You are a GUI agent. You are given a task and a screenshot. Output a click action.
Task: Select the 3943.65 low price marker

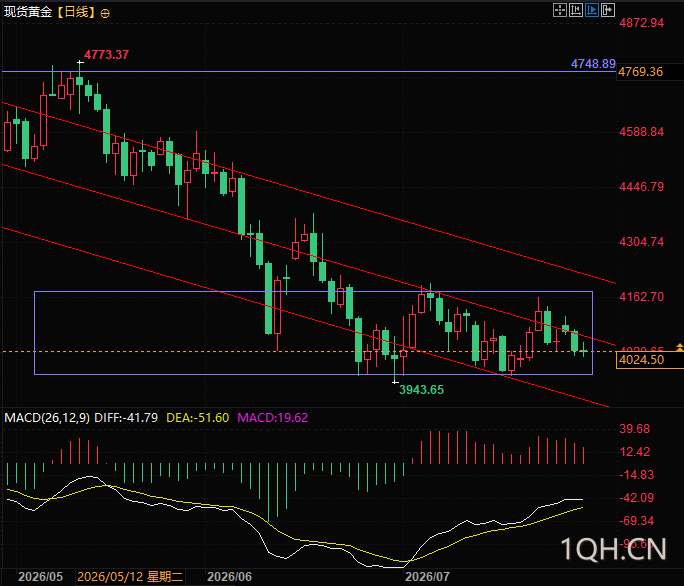coord(421,390)
